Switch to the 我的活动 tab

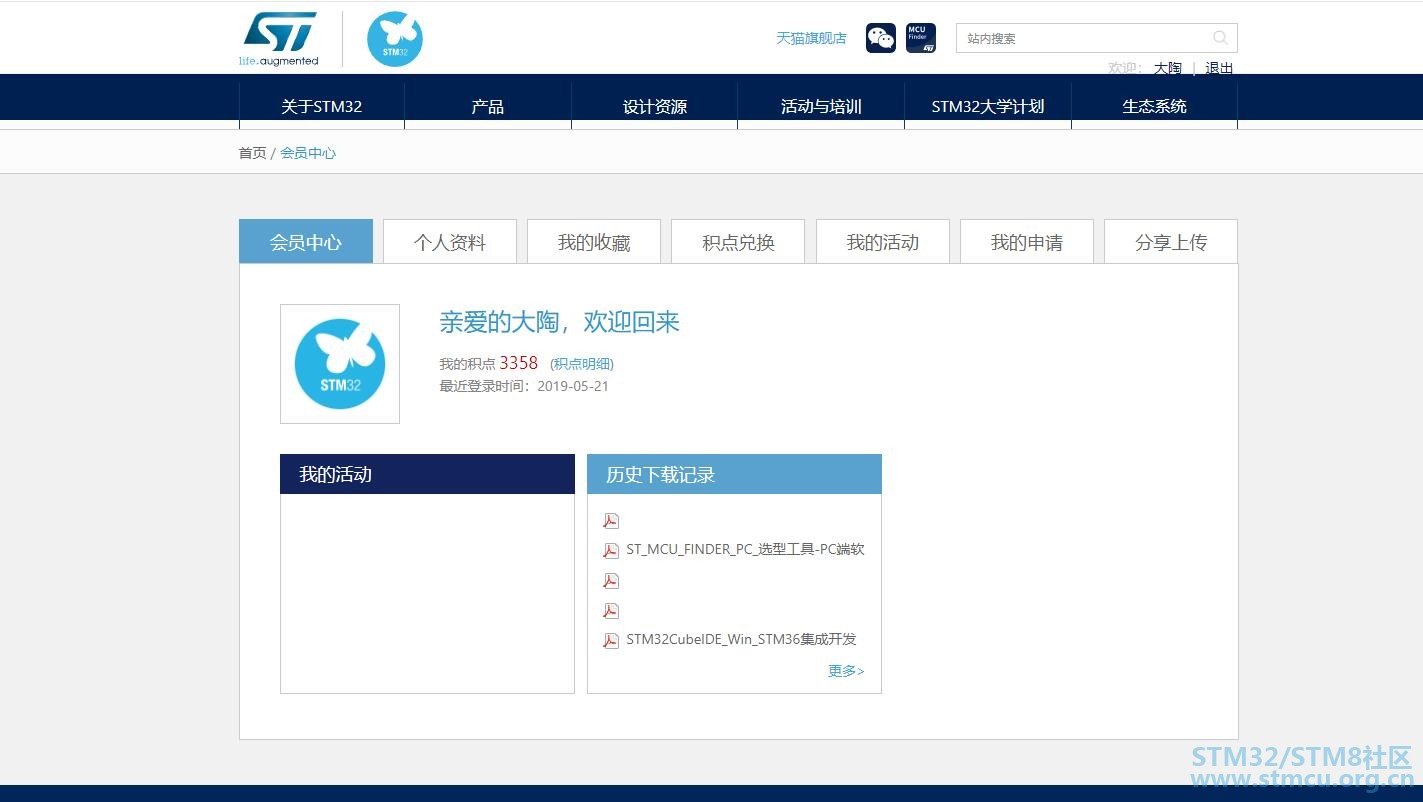tap(883, 242)
